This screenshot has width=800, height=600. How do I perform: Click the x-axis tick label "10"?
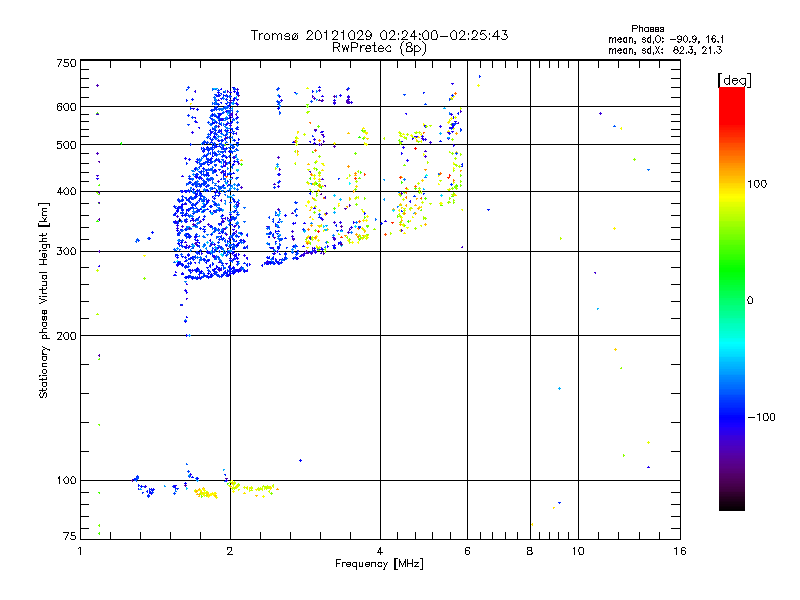pos(578,551)
